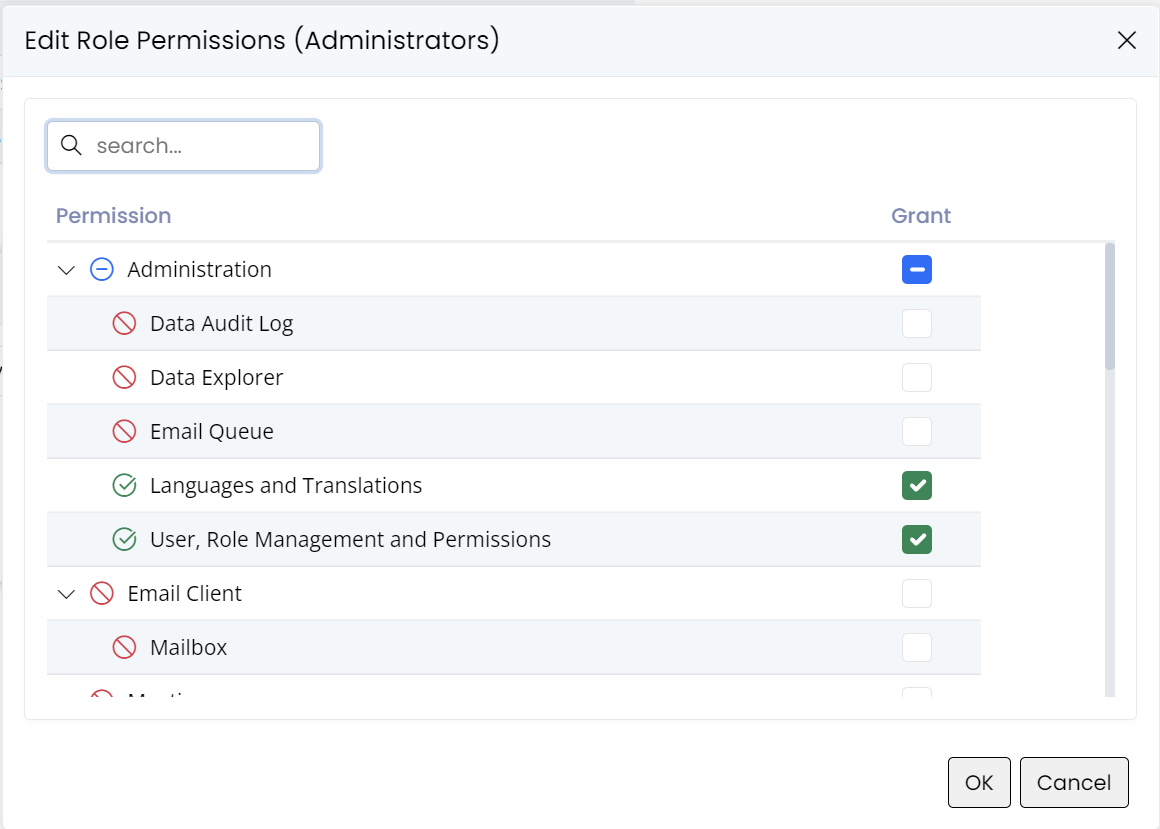Select the granted icon beside User, Role Management
The height and width of the screenshot is (829, 1160).
point(124,539)
